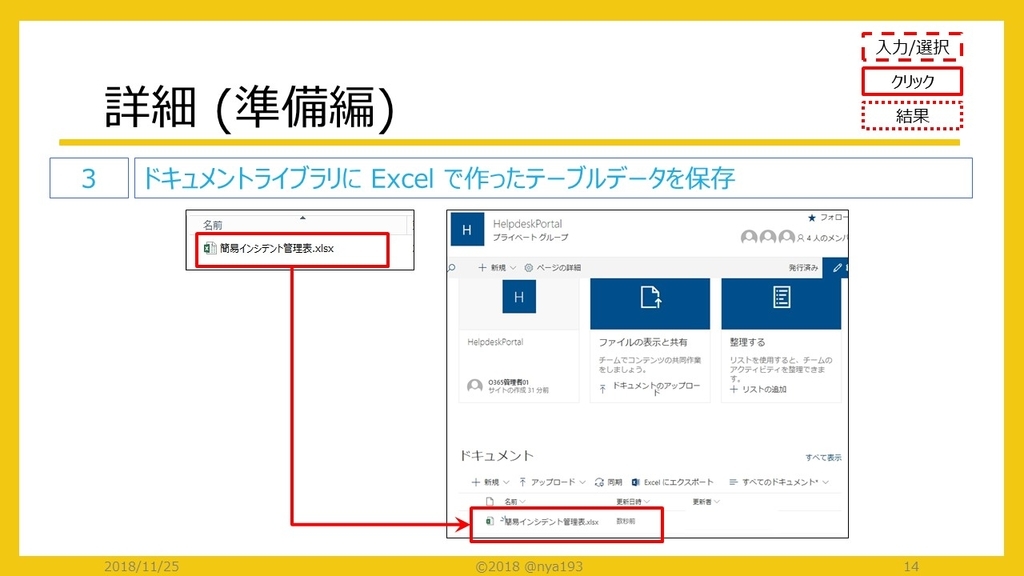1024x576 pixels.
Task: Click the pencil edit button on page bar
Action: point(838,268)
